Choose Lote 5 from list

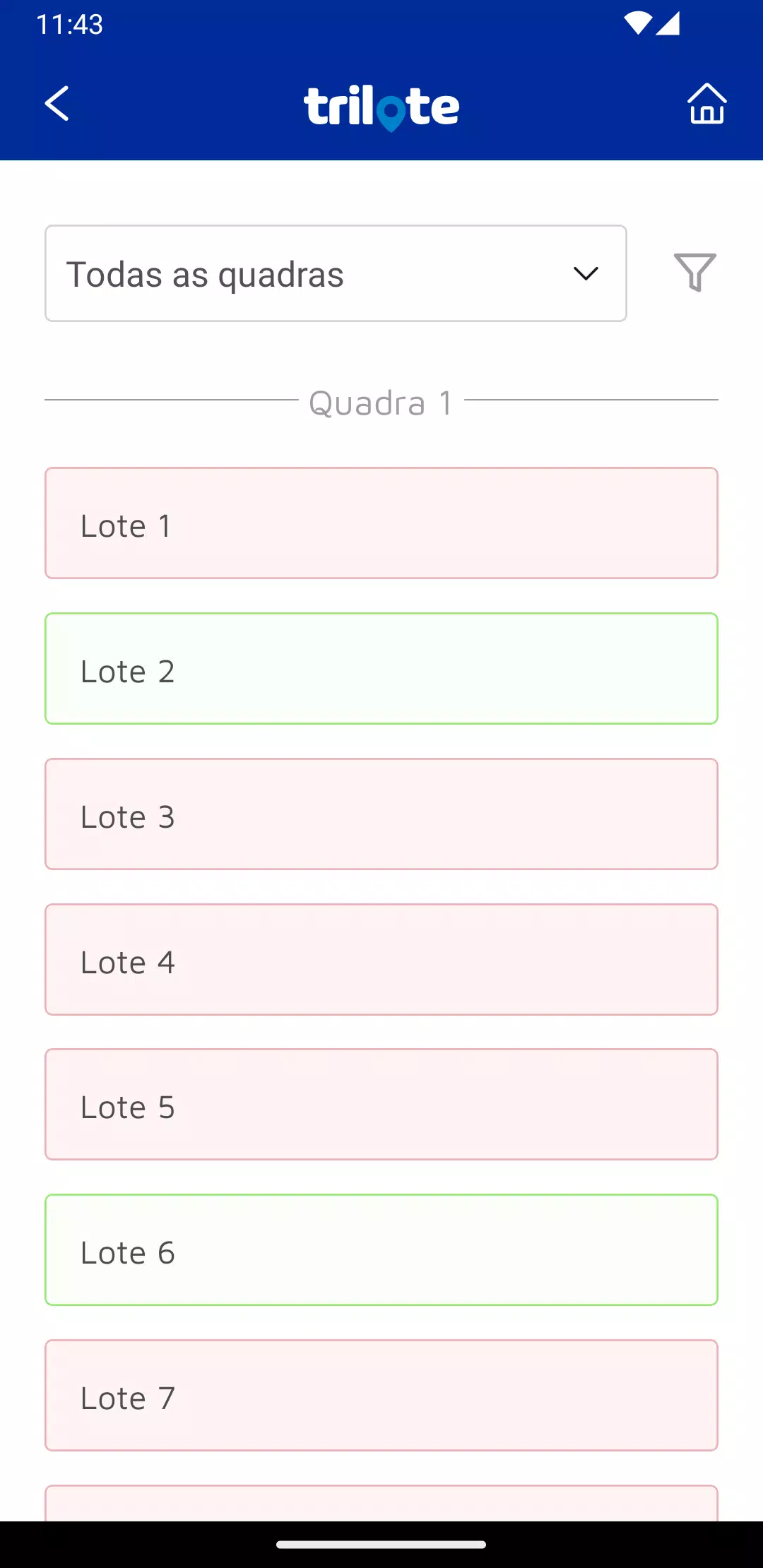[381, 1104]
